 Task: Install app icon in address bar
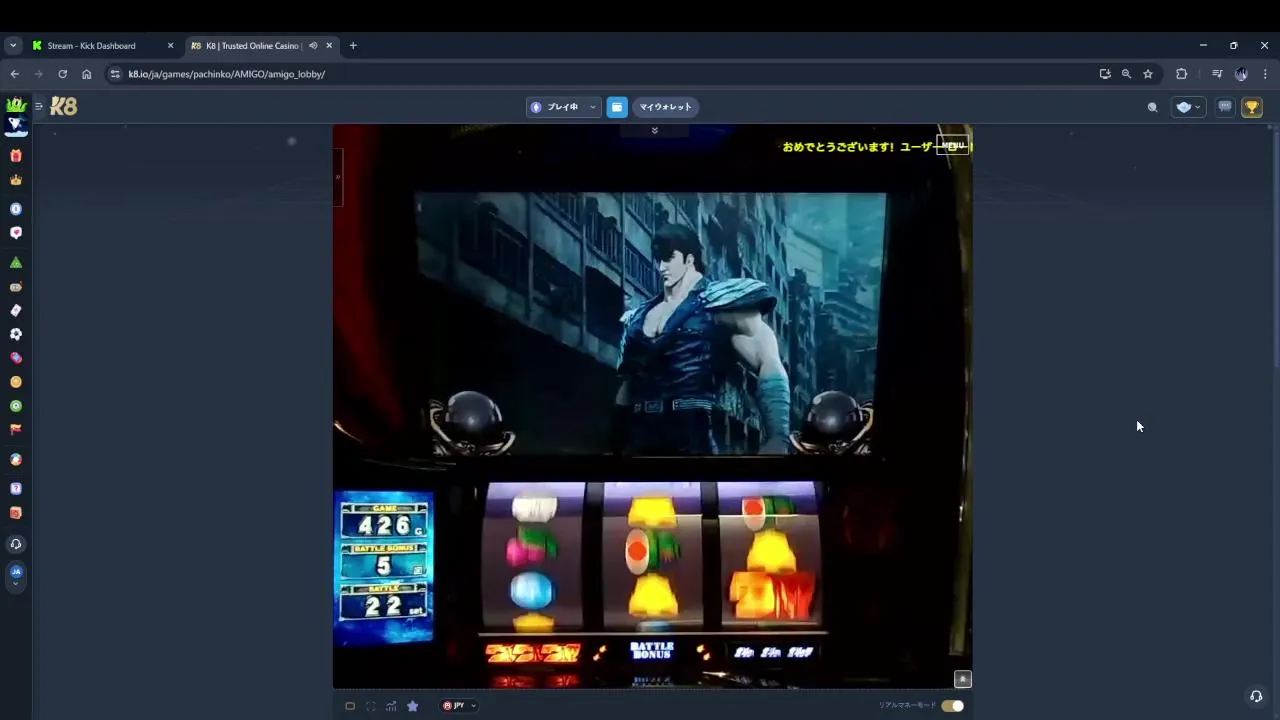click(x=1105, y=74)
